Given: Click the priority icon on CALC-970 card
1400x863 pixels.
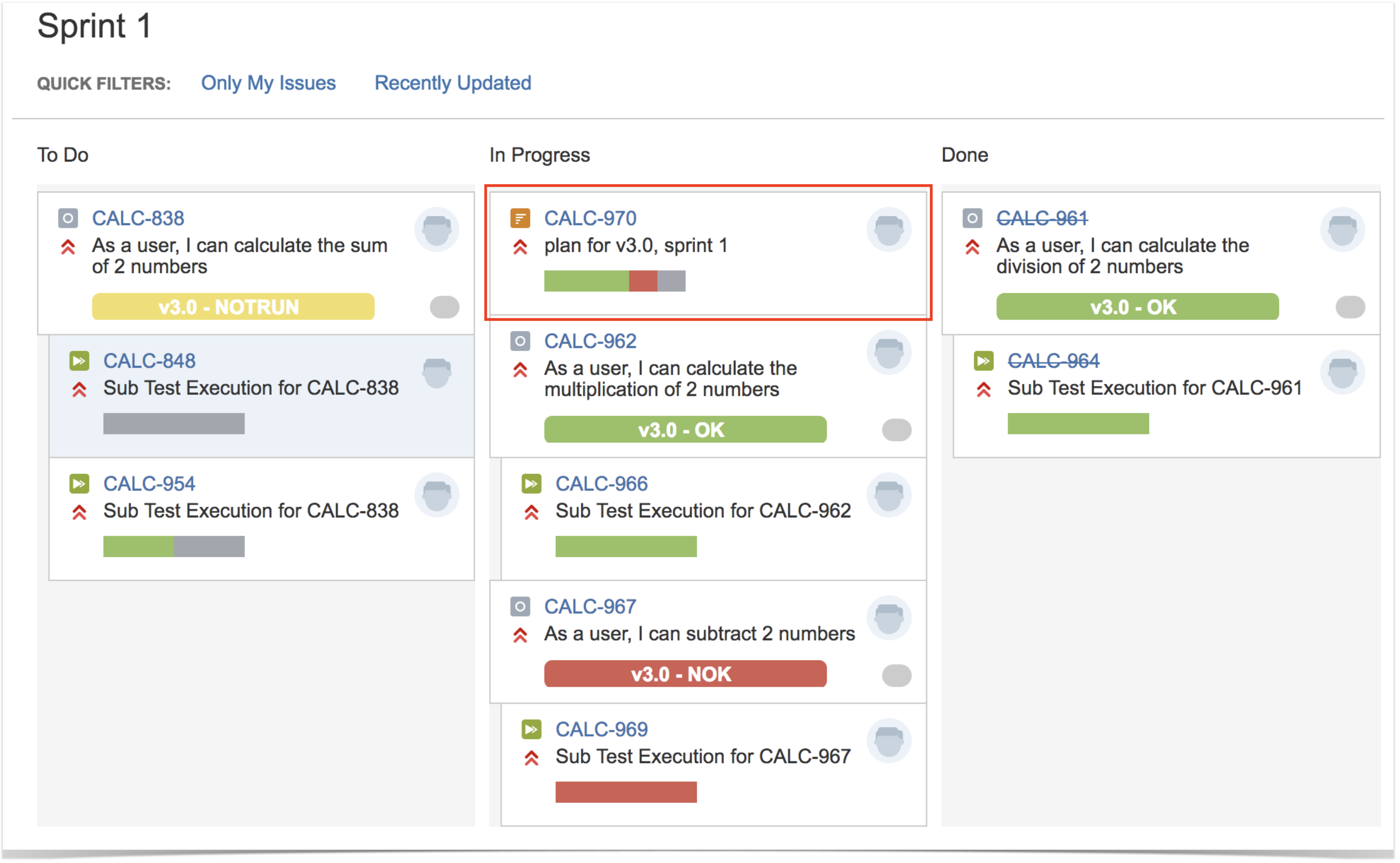Looking at the screenshot, I should [x=520, y=247].
